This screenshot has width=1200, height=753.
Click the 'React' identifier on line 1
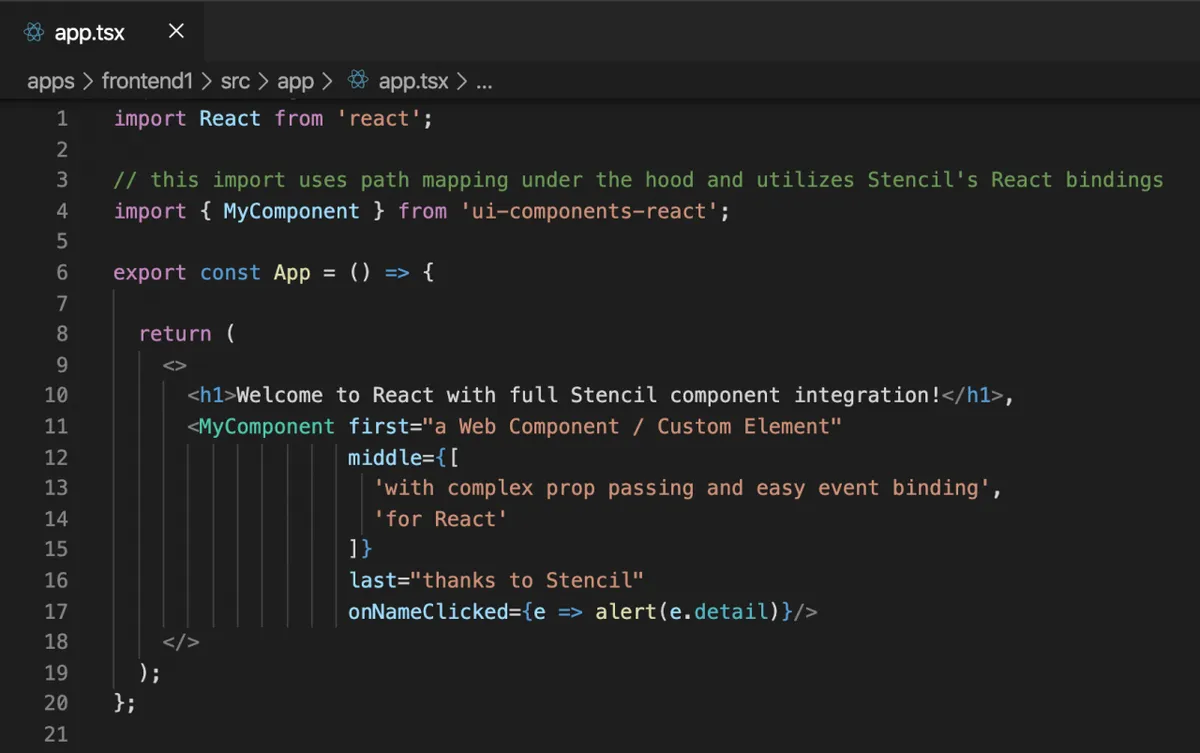(230, 119)
